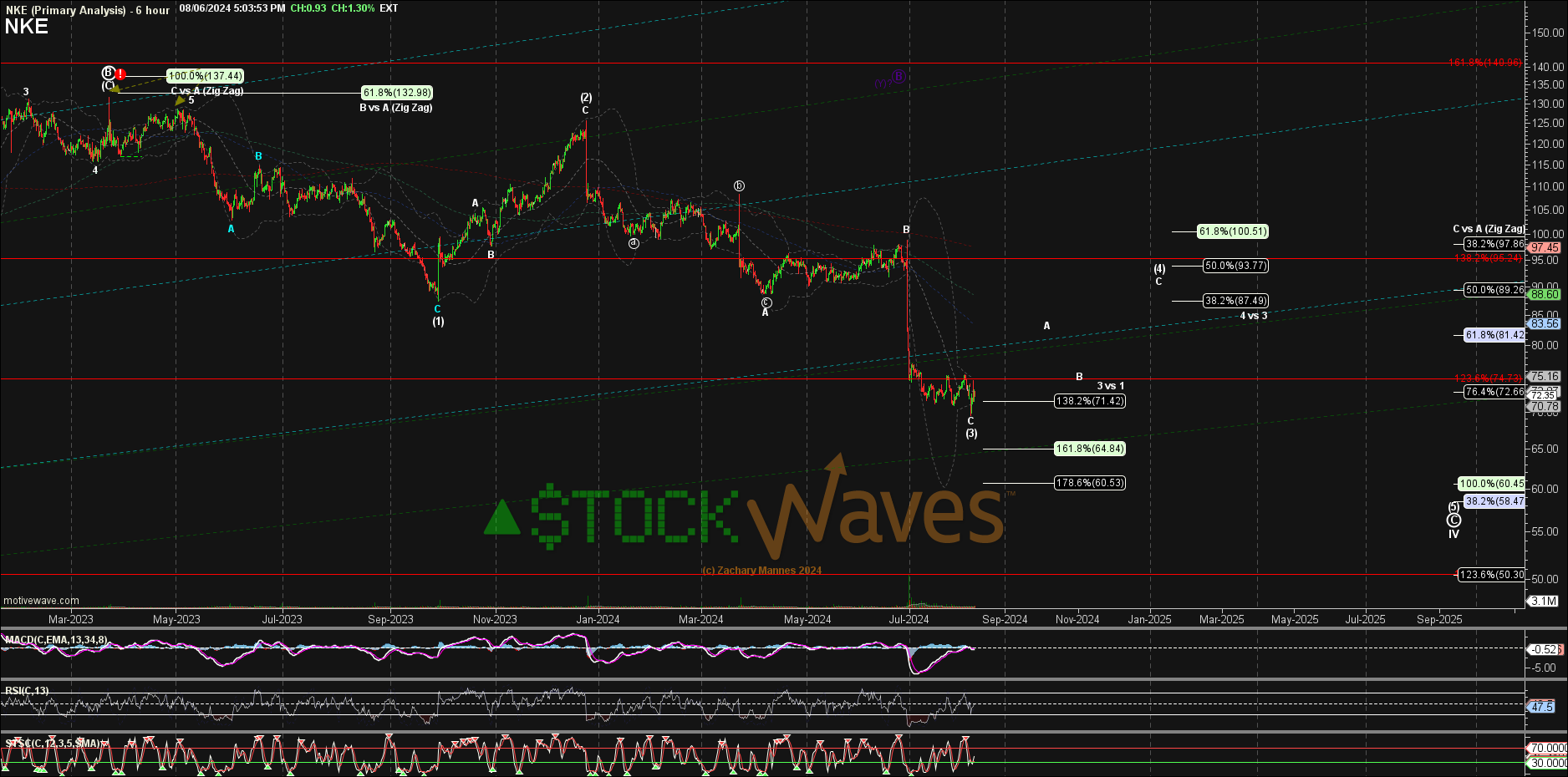Select the circled B wave label beside the alert icon
The height and width of the screenshot is (777, 1568).
(x=108, y=73)
